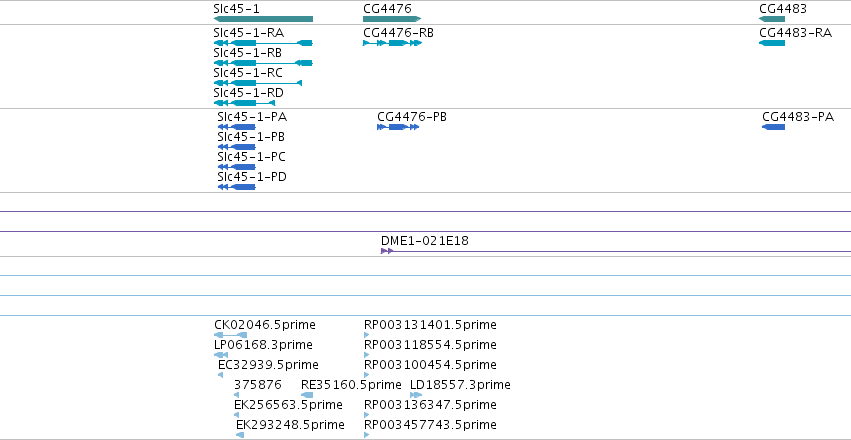Click the Slc45-1-RA label text

[249, 33]
